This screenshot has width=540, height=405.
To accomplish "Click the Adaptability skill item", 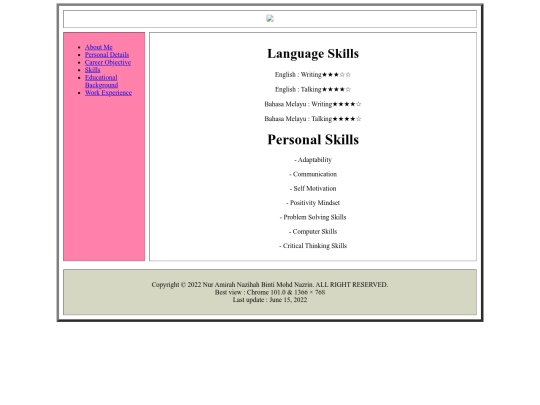I will [x=313, y=160].
